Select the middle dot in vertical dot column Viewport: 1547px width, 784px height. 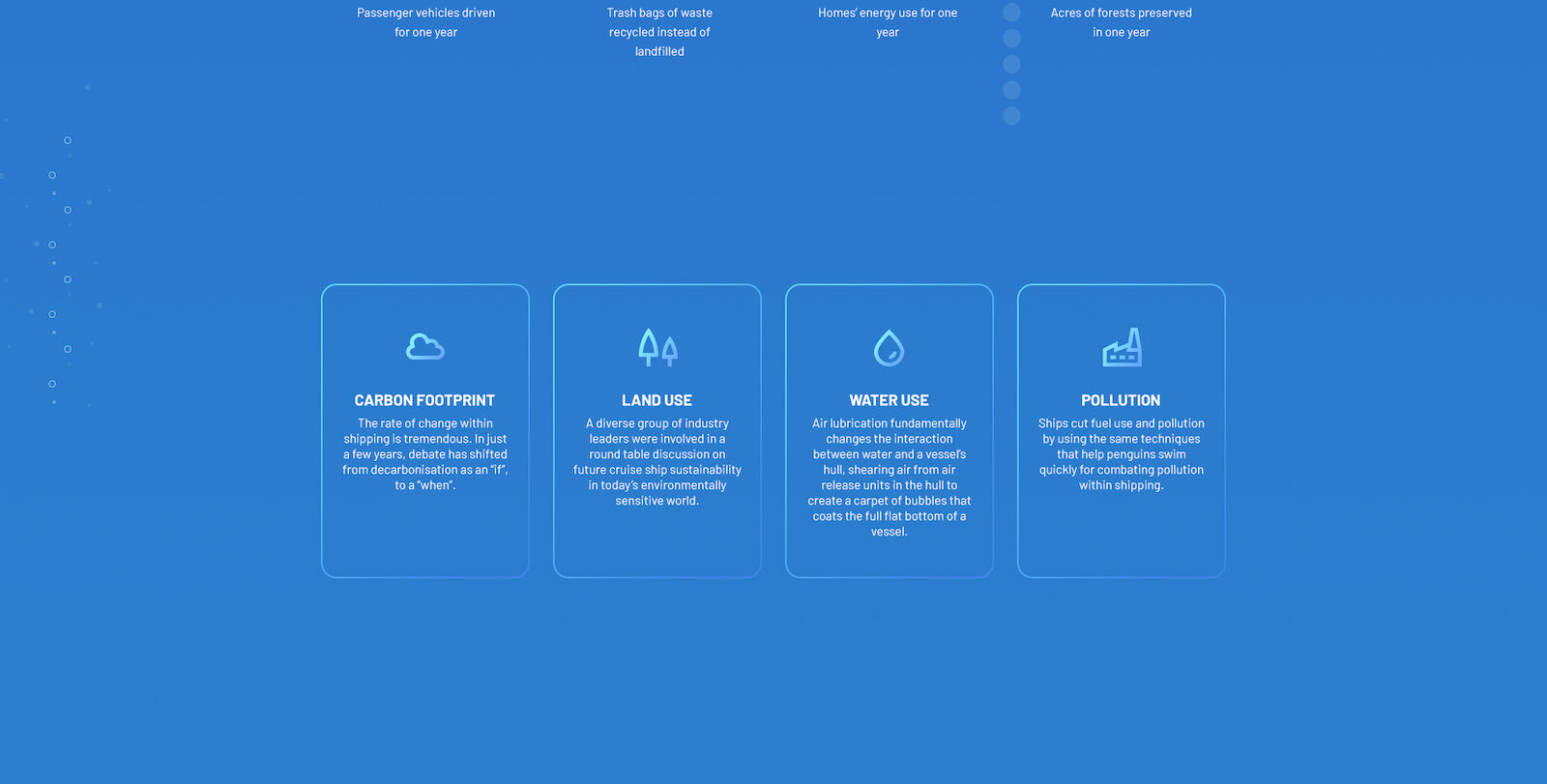(x=1011, y=64)
